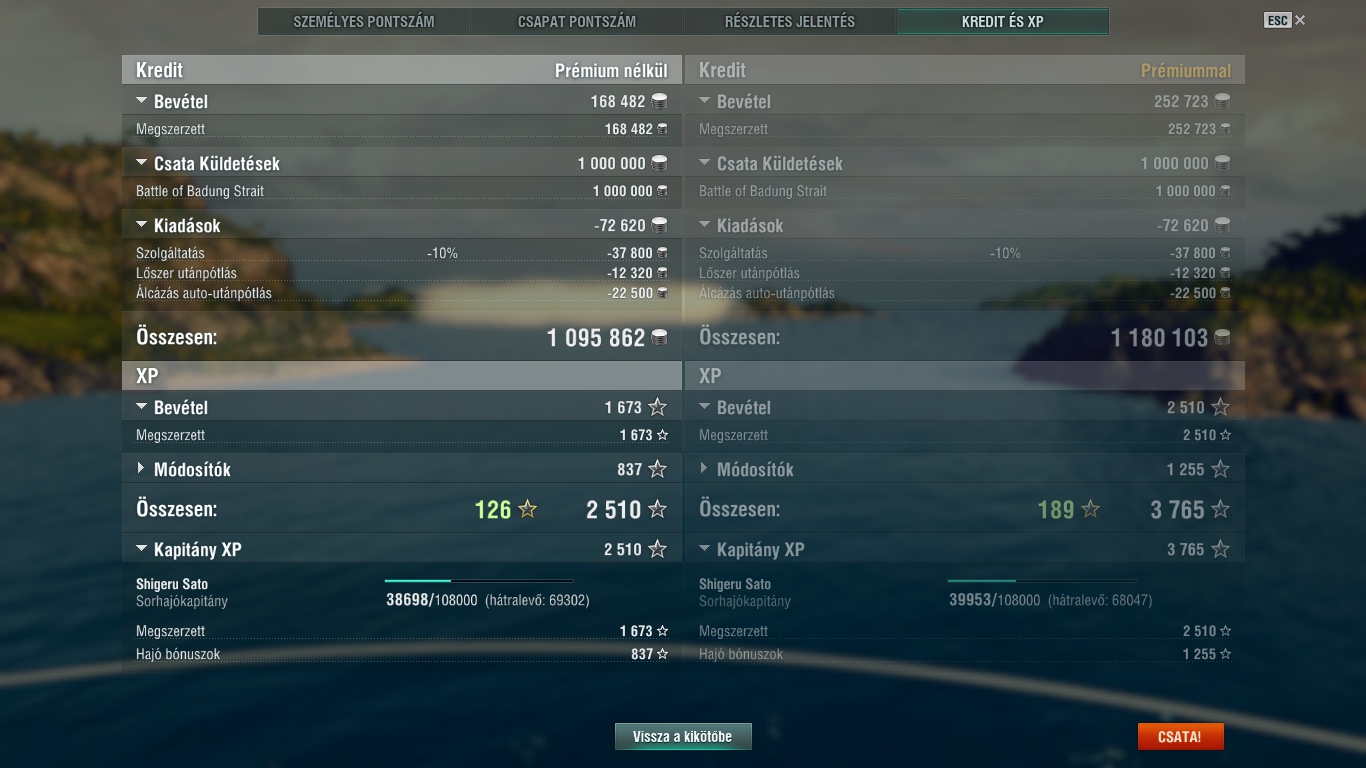The height and width of the screenshot is (768, 1366).
Task: Start a new battle with CSATA! button
Action: pyautogui.click(x=1180, y=737)
